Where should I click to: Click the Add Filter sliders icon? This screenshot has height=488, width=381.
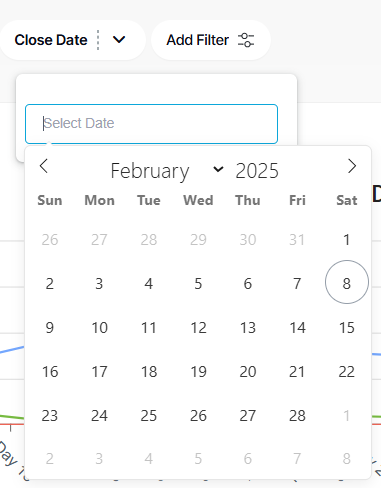pos(246,40)
